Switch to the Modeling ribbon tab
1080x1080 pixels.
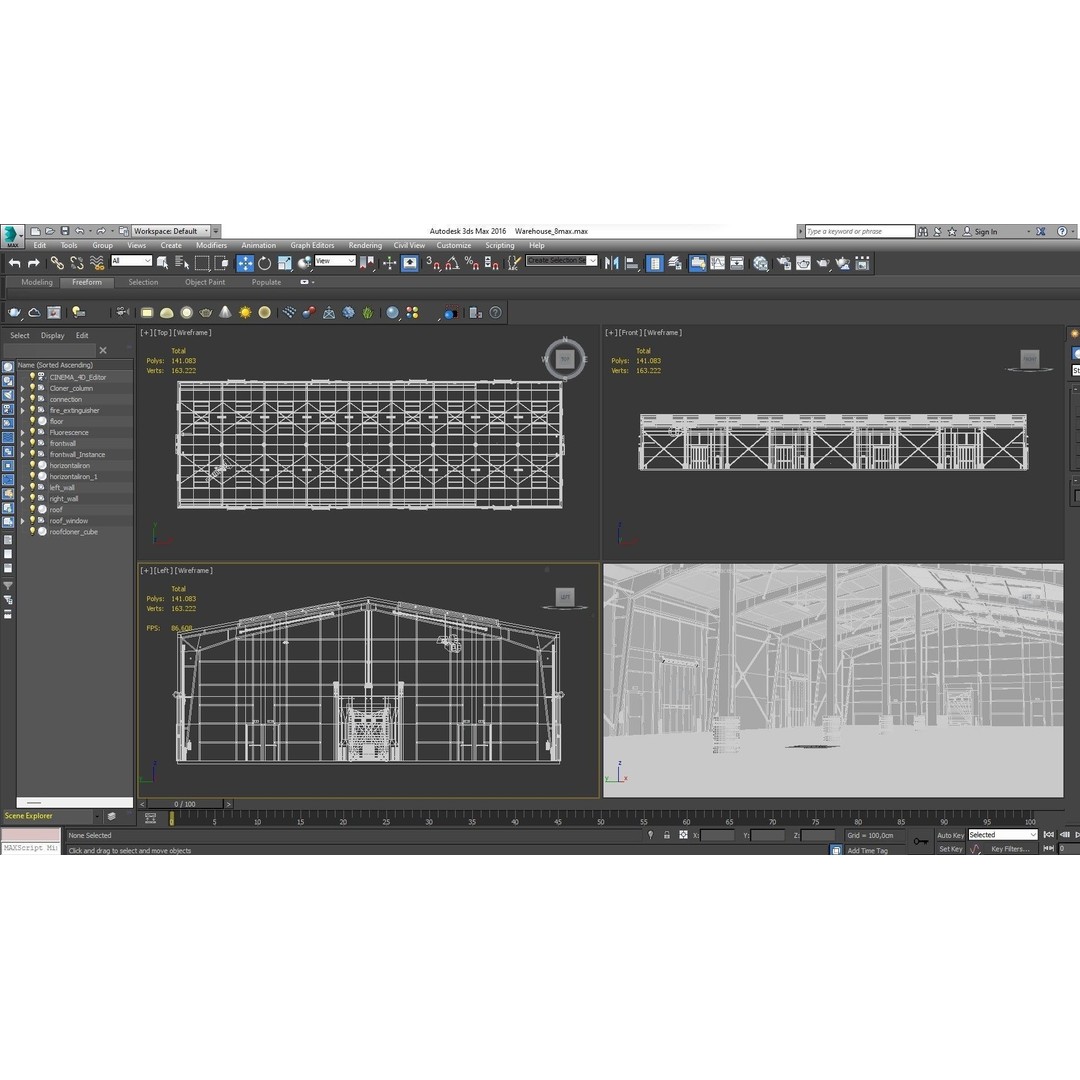tap(37, 282)
